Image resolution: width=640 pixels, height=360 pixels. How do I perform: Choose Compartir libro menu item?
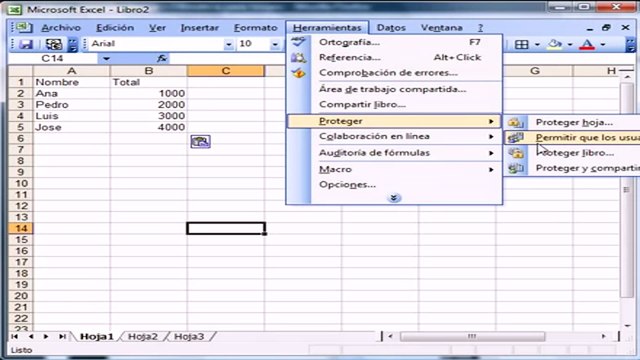coord(394,104)
